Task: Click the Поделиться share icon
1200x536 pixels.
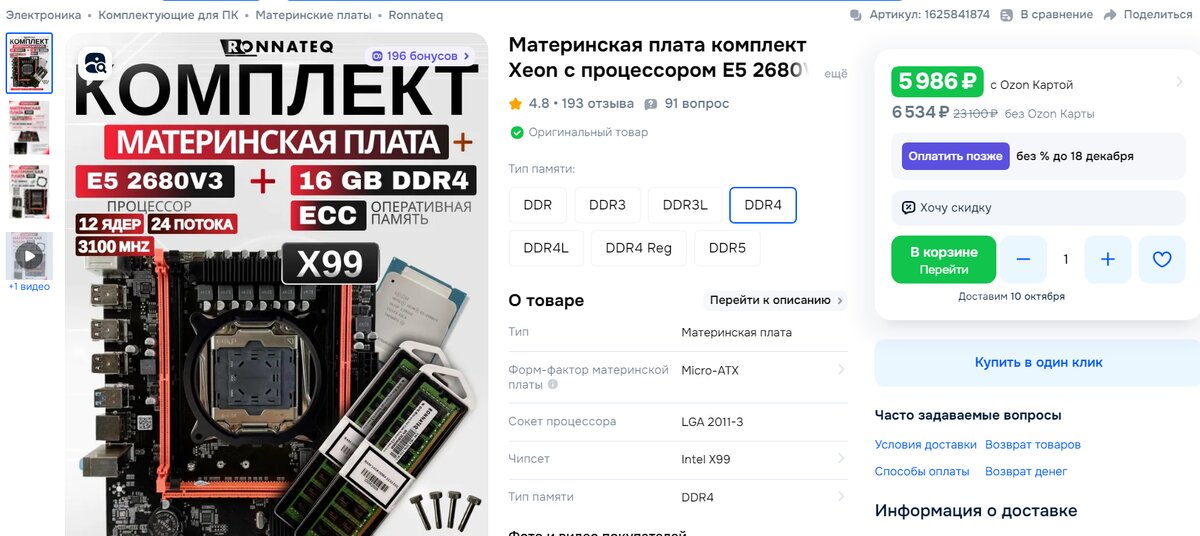Action: tap(1110, 15)
